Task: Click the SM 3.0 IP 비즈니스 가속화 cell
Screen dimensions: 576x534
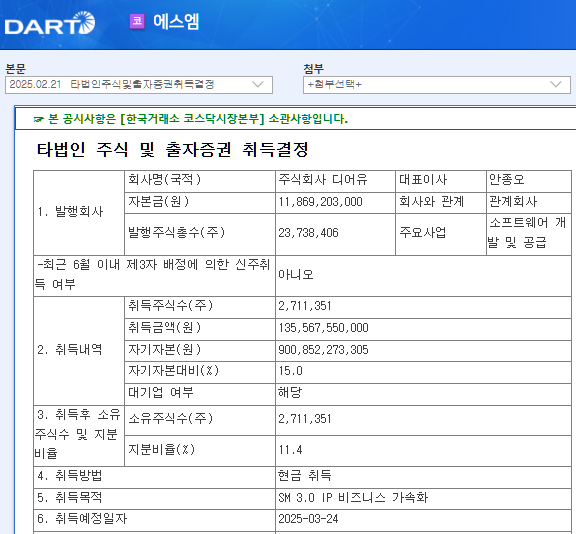Action: [x=423, y=499]
